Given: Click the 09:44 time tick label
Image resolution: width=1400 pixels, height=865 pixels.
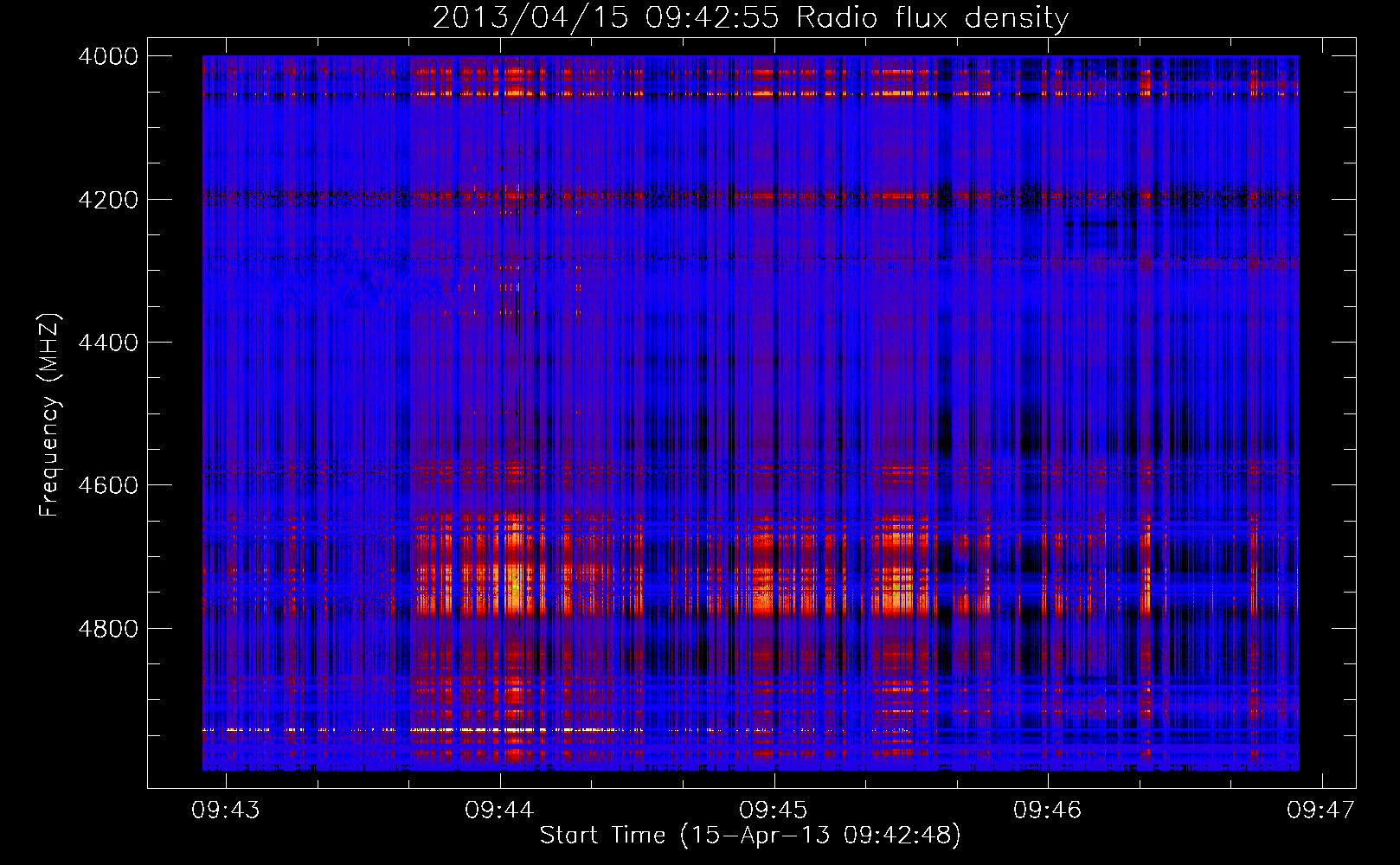Looking at the screenshot, I should click(499, 810).
